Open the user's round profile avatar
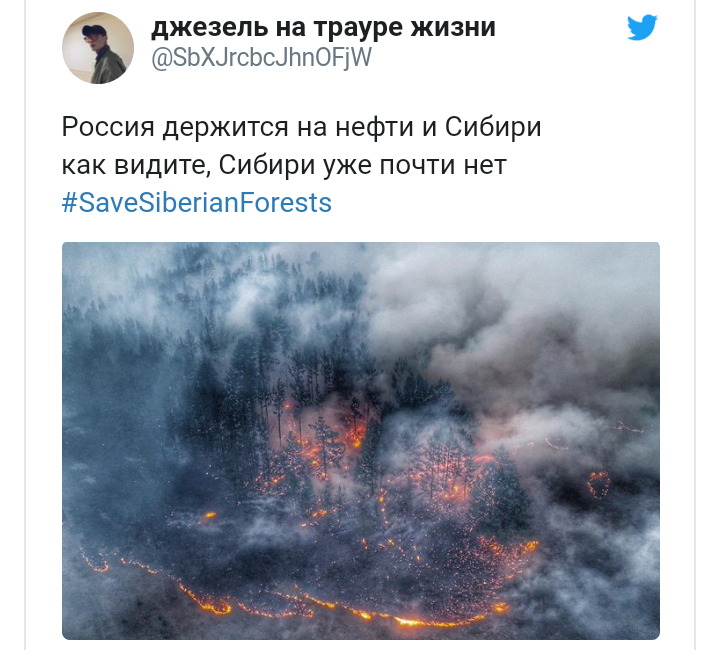The image size is (720, 650). pyautogui.click(x=98, y=48)
